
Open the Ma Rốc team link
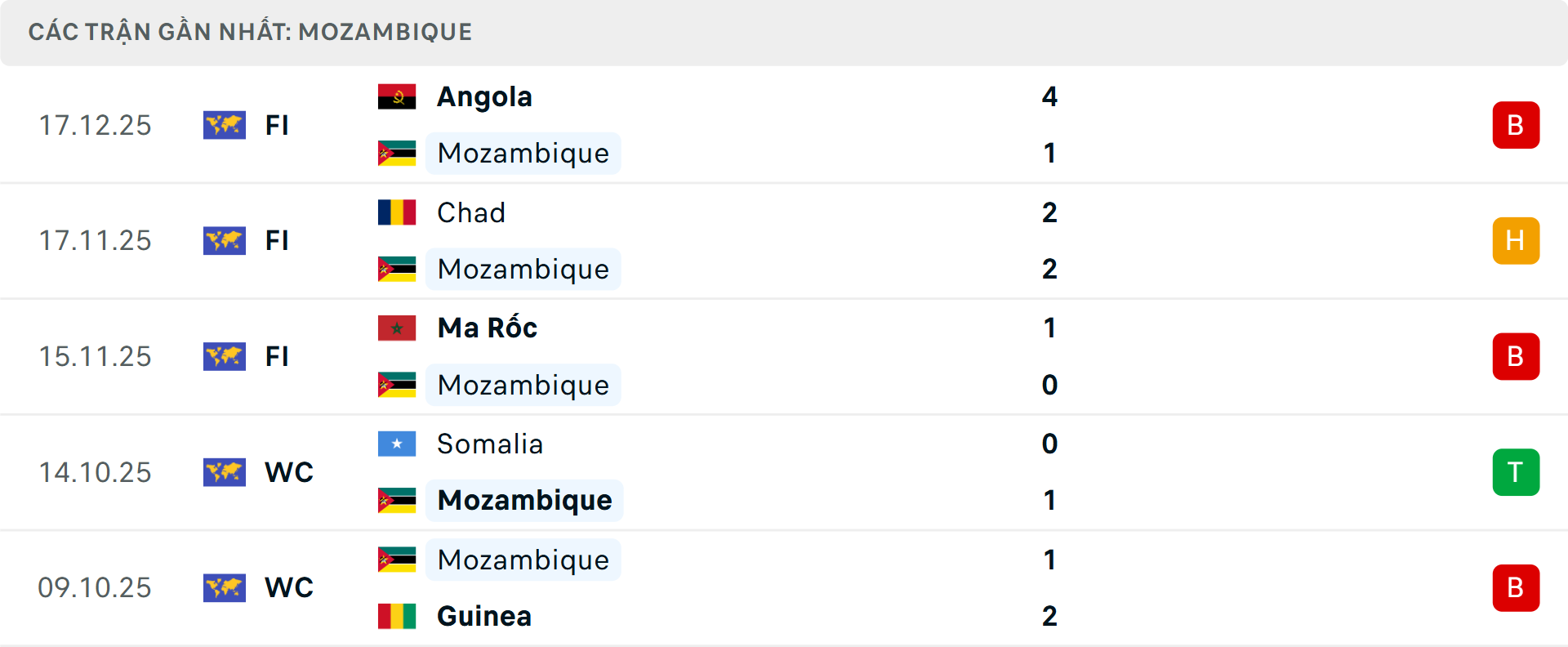488,328
